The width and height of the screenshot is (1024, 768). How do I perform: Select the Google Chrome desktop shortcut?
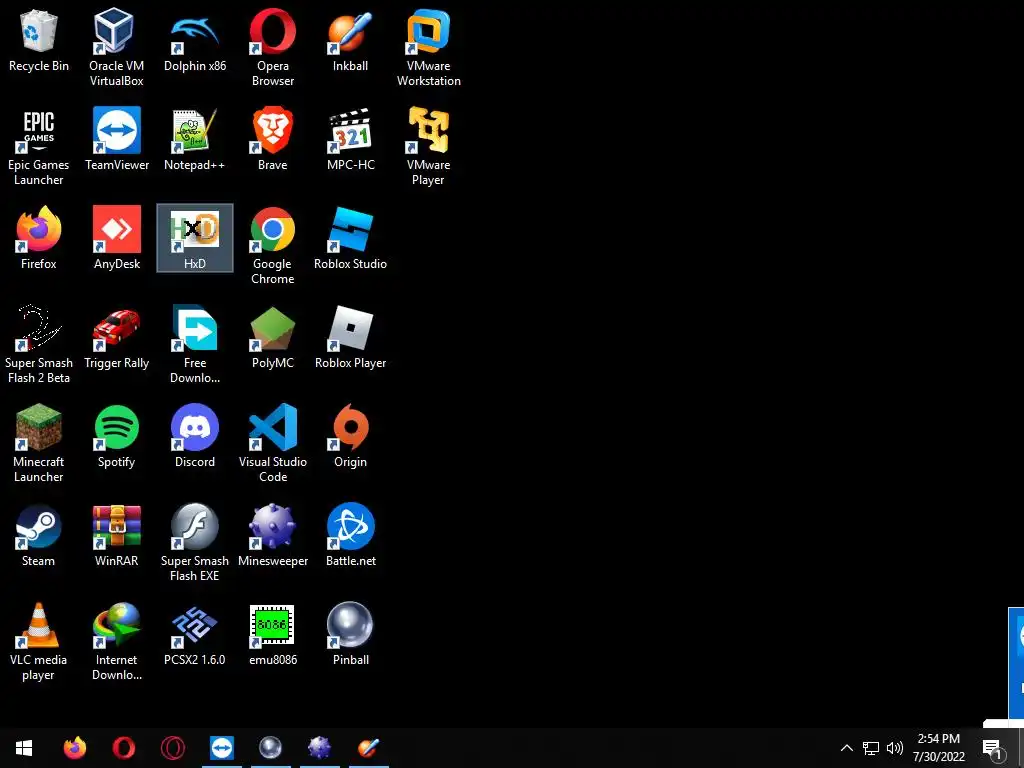pos(272,246)
